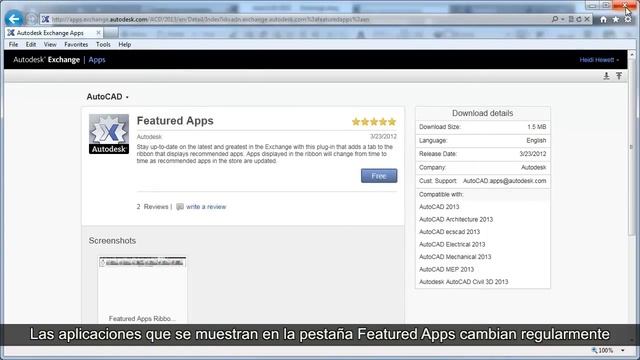Open the browser Home icon
This screenshot has height=360, width=640.
603,19
